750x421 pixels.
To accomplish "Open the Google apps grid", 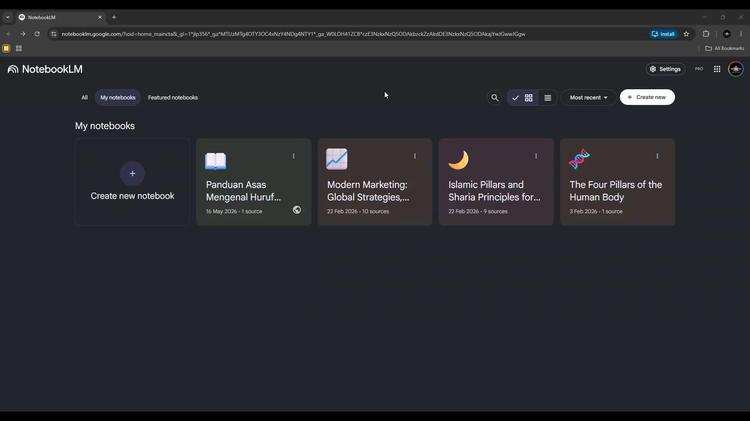I will 717,69.
